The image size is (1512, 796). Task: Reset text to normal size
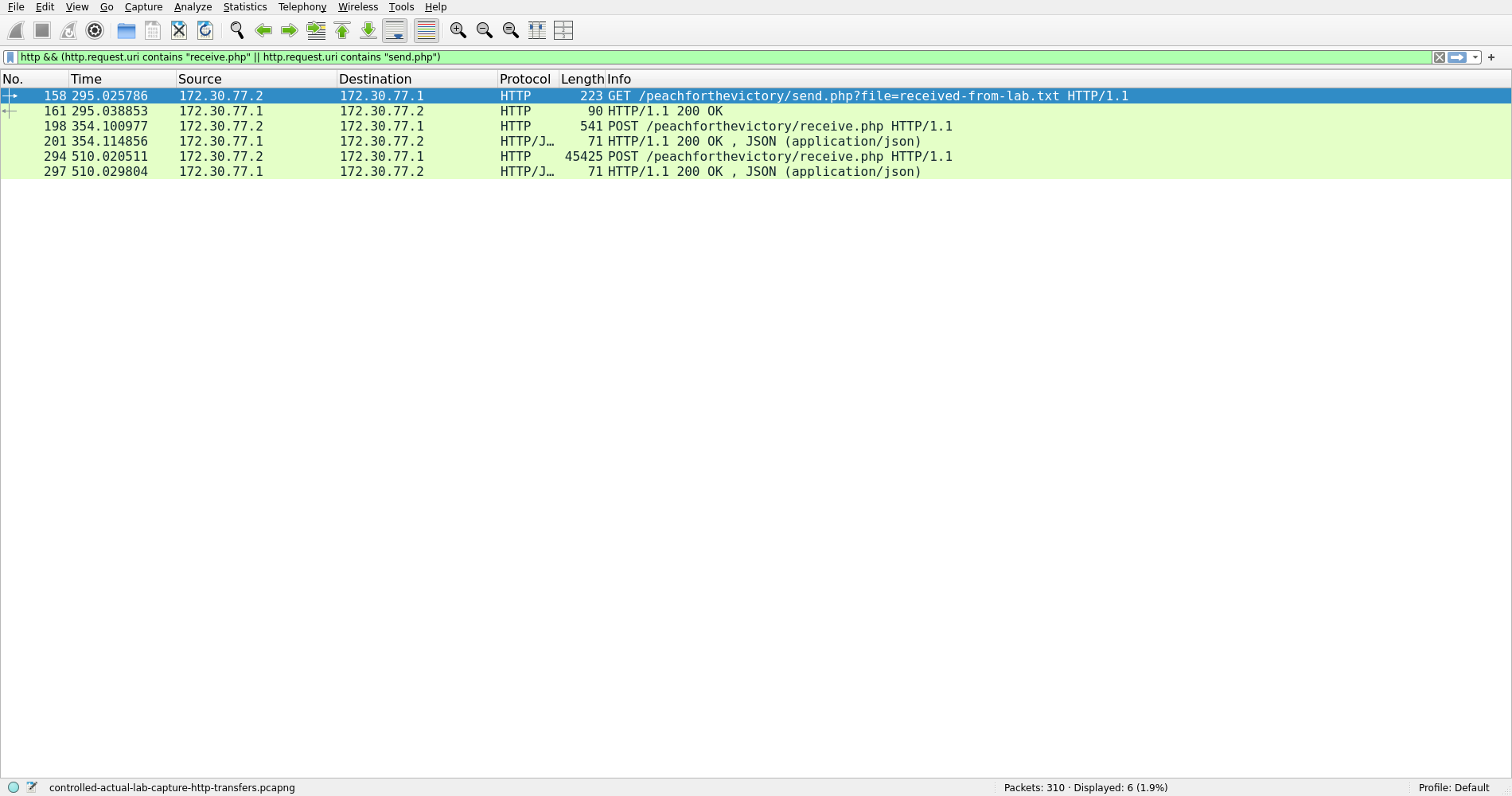click(511, 31)
